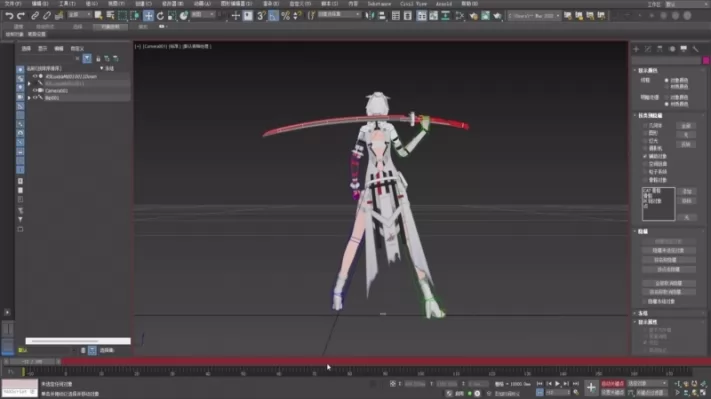Choose the Select Object arrow tool
711x399 pixels.
pos(98,16)
